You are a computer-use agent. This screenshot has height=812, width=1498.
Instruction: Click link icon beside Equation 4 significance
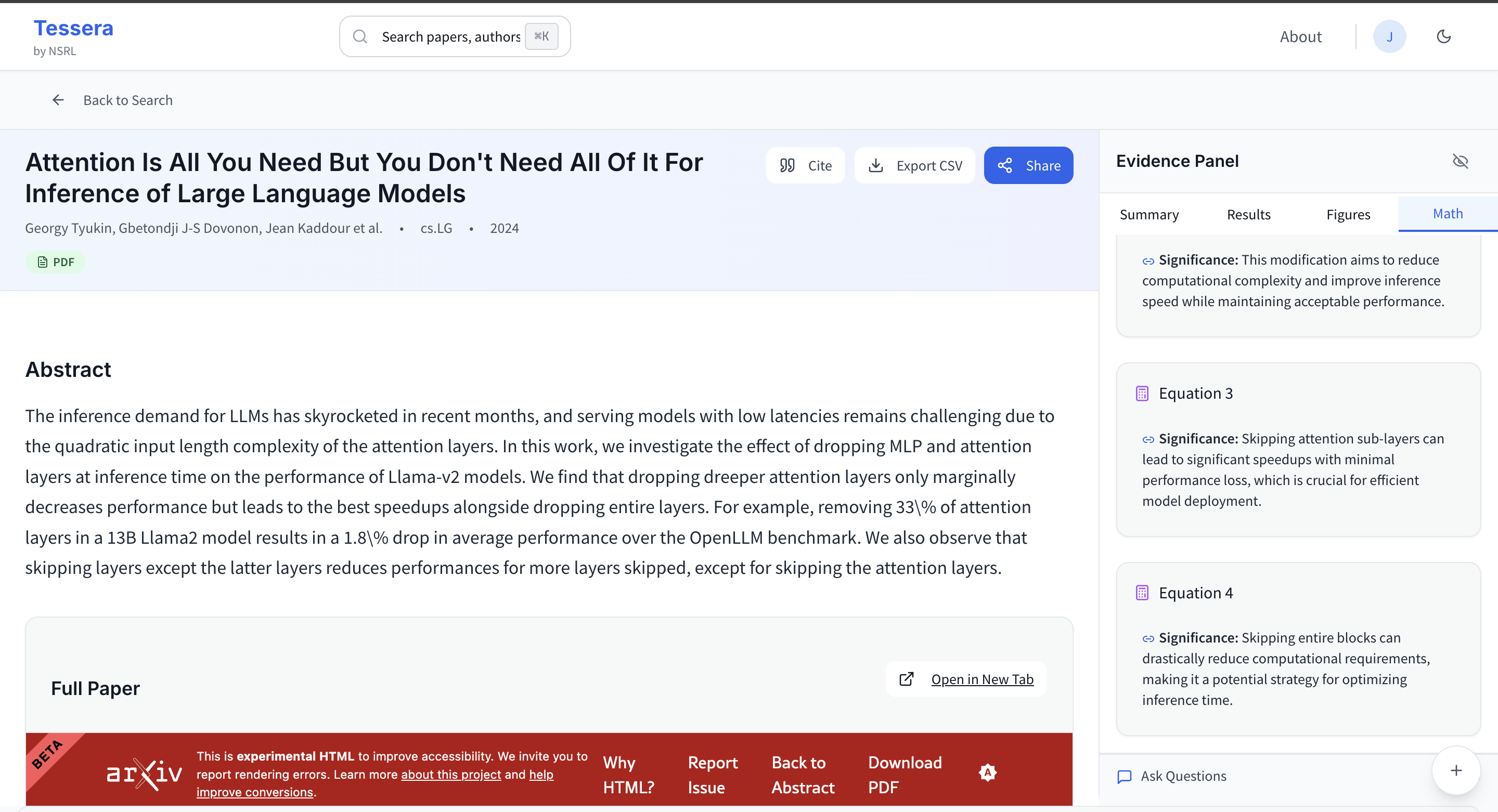pyautogui.click(x=1148, y=639)
